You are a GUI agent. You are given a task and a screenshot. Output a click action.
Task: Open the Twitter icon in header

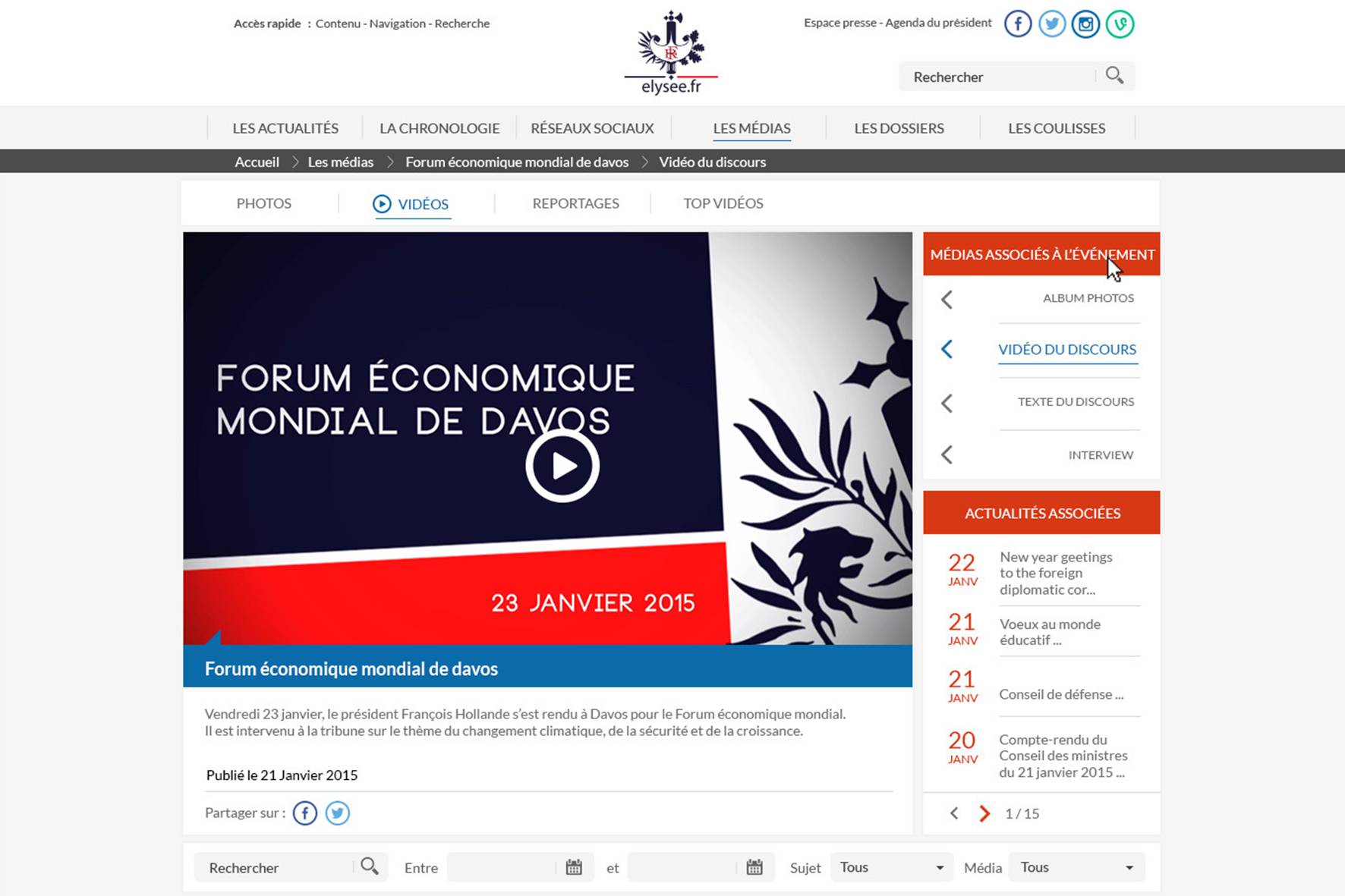(x=1052, y=24)
